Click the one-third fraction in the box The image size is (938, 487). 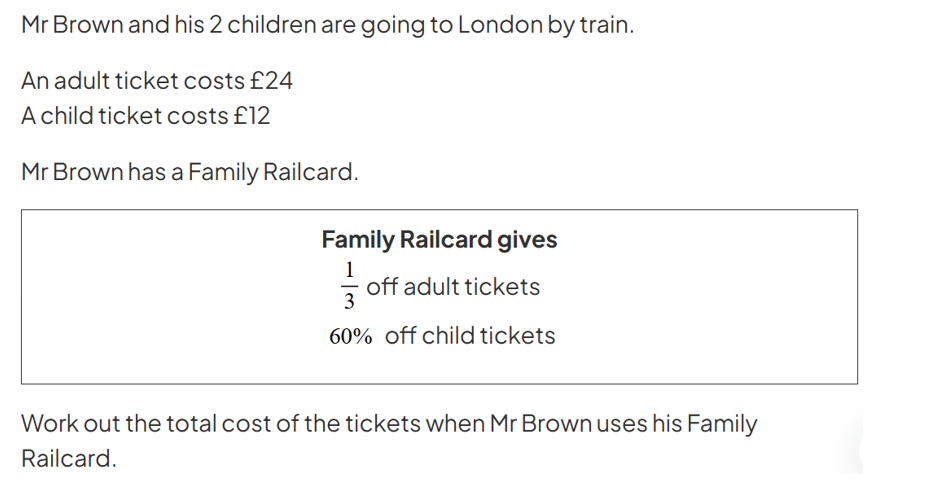point(349,285)
